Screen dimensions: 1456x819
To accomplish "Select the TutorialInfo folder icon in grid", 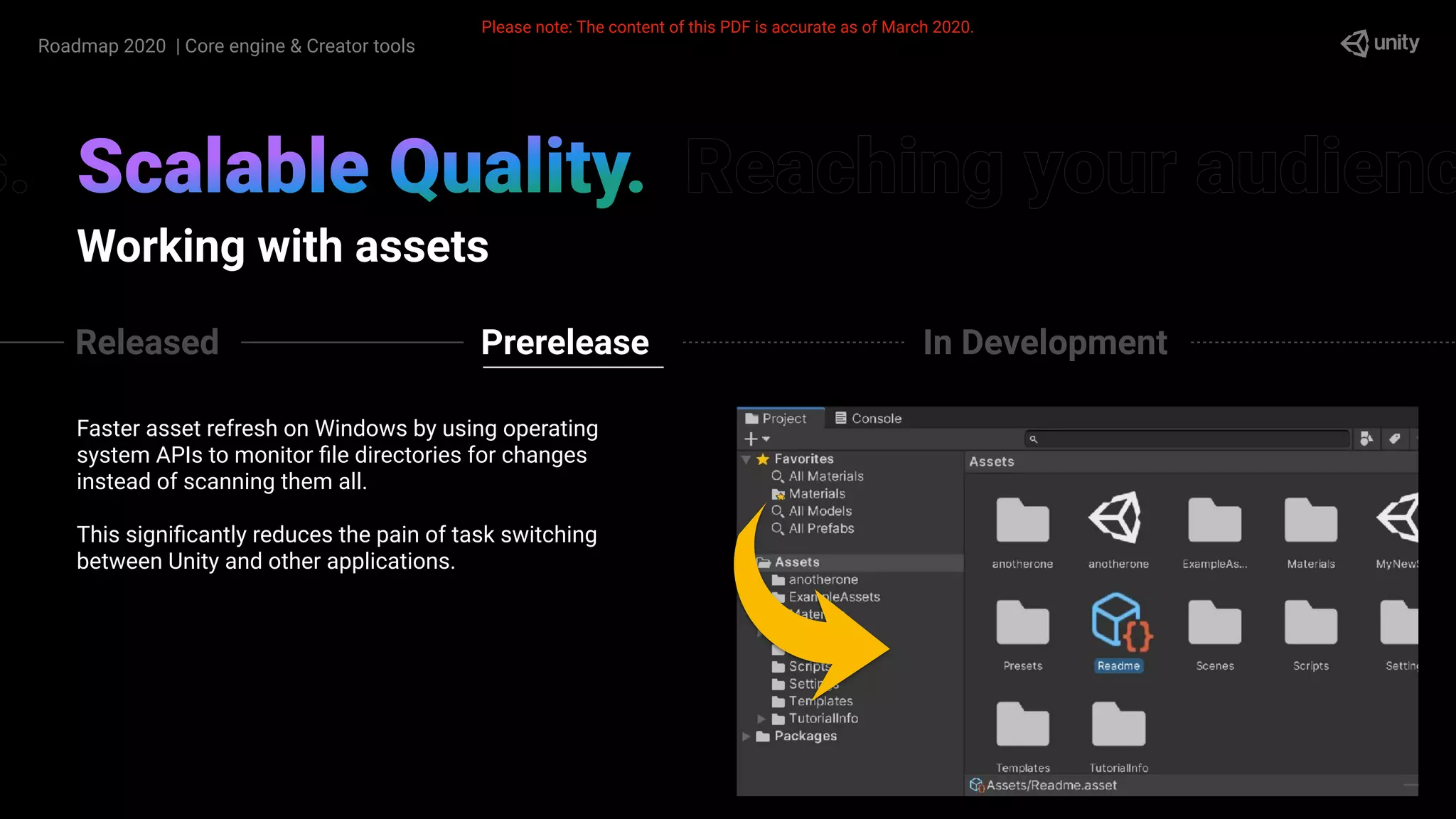I will tap(1118, 724).
